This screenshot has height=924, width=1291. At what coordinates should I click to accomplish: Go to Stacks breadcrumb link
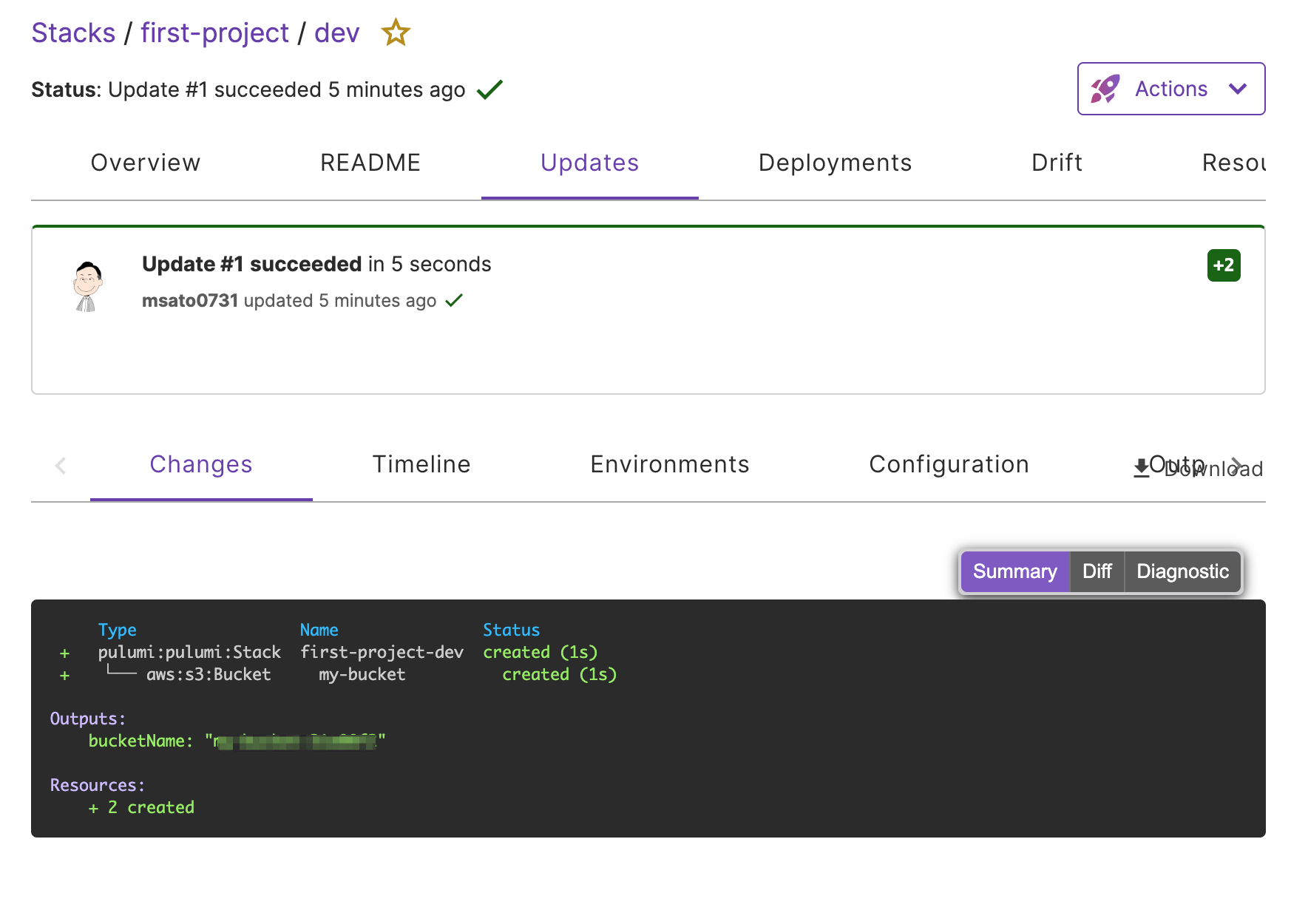click(73, 33)
